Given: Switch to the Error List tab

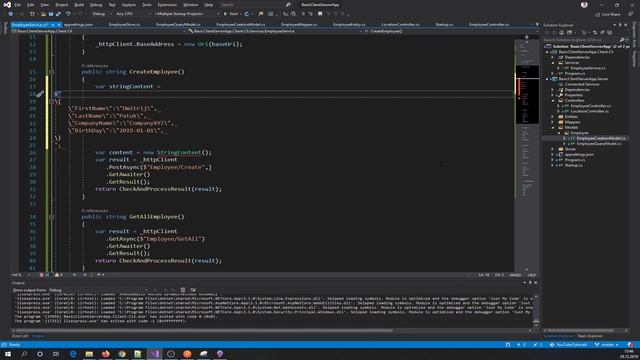Looking at the screenshot, I should [20, 336].
